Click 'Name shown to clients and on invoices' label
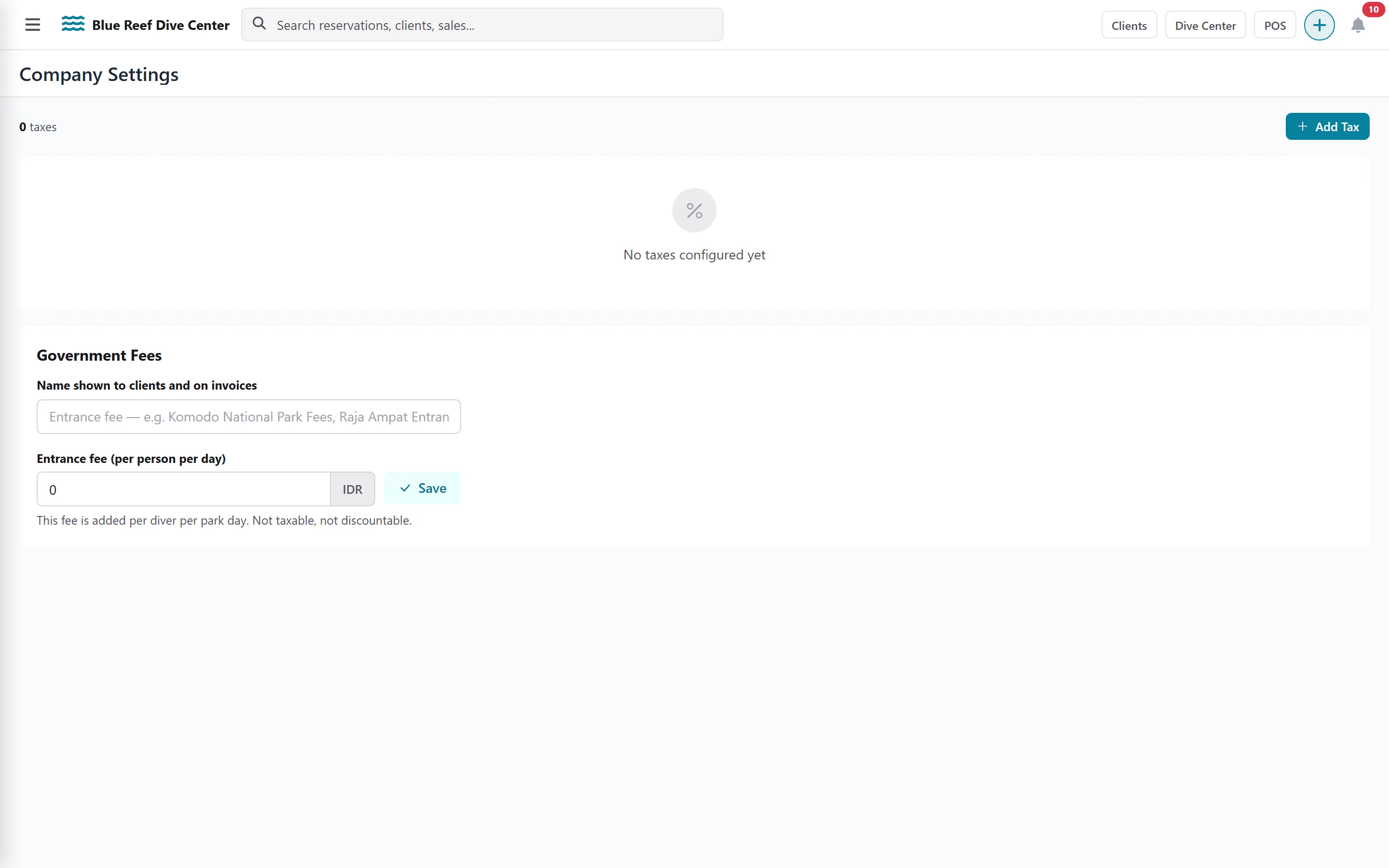The width and height of the screenshot is (1389, 868). [x=147, y=385]
